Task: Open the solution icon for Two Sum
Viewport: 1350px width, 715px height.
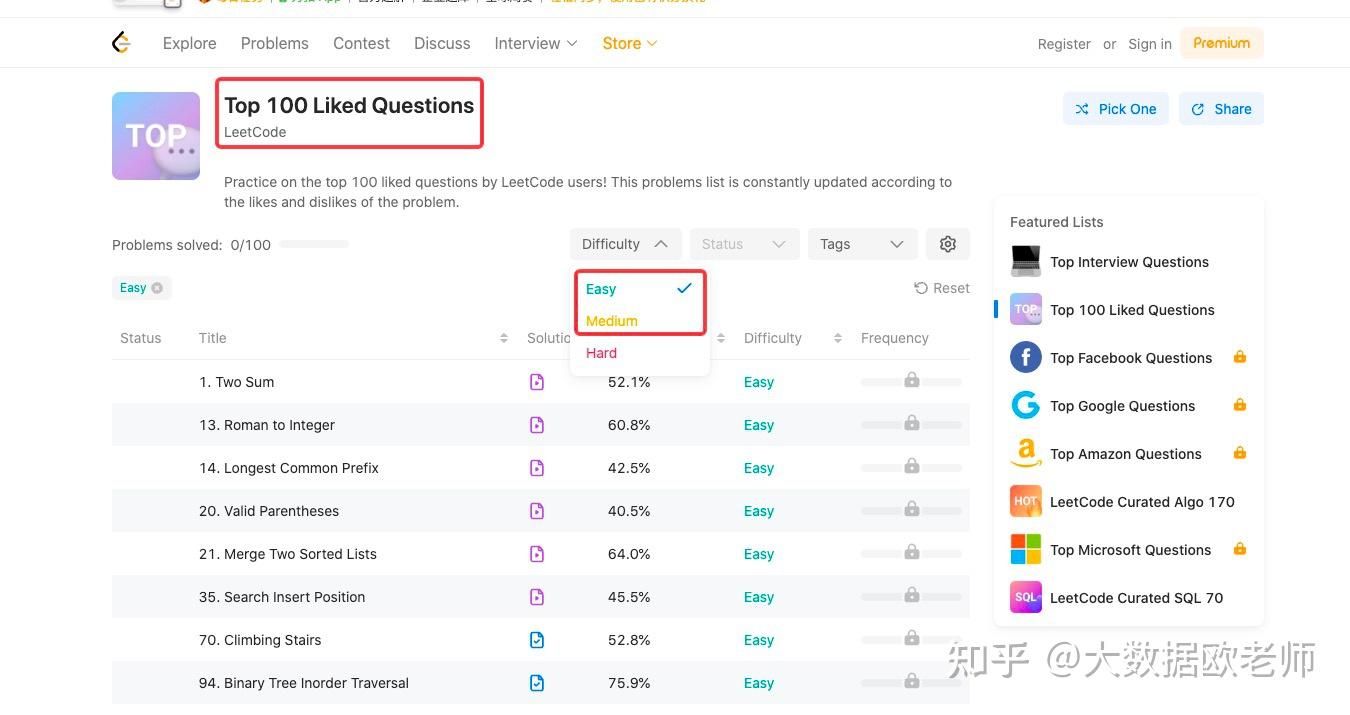Action: (537, 382)
